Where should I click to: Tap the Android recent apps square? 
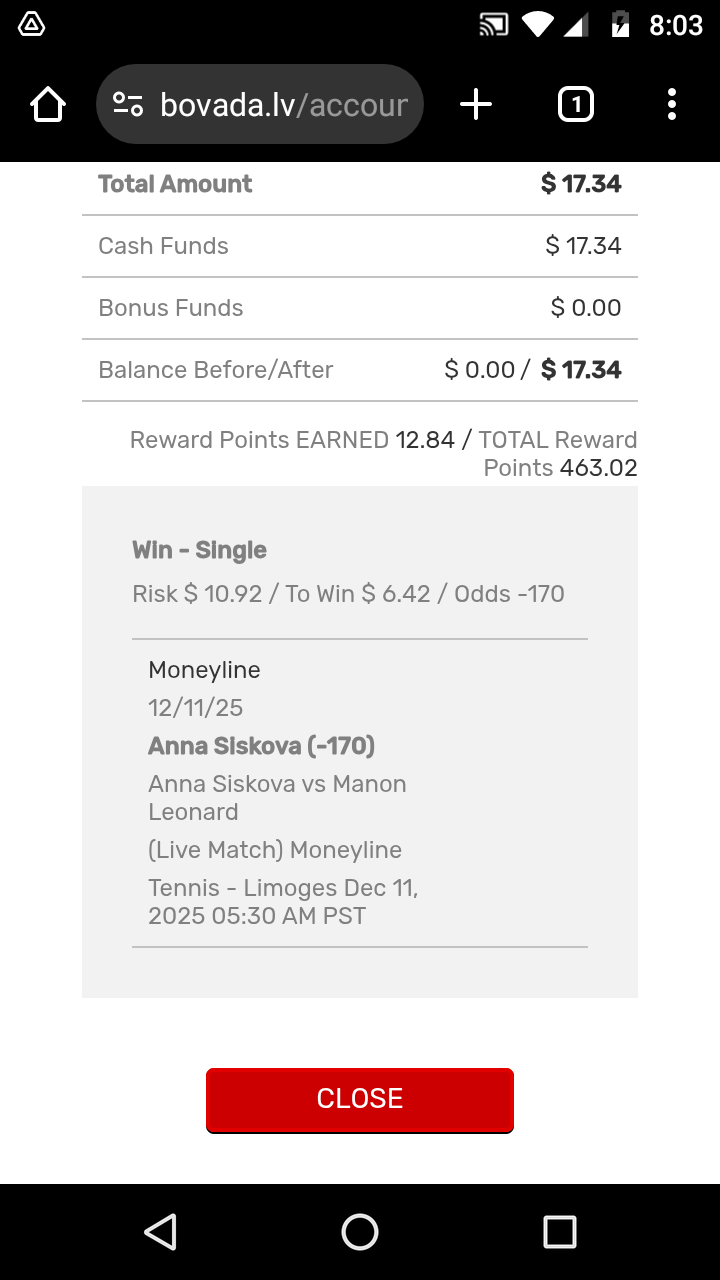(559, 1232)
